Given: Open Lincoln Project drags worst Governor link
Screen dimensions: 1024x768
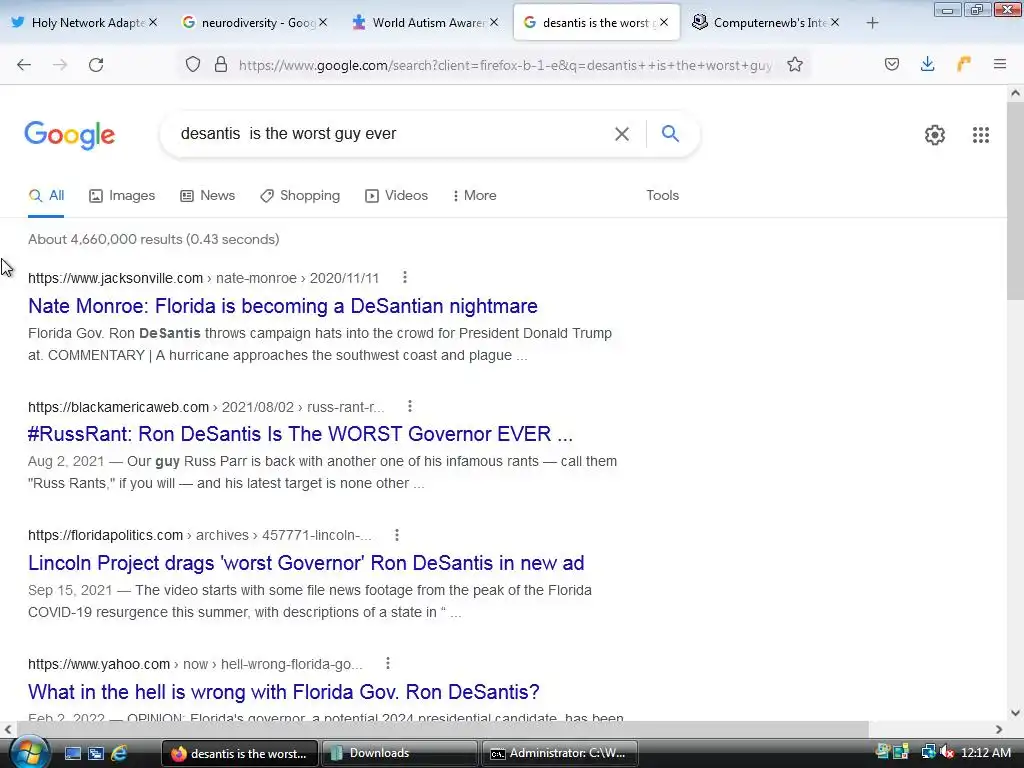Looking at the screenshot, I should pos(306,562).
